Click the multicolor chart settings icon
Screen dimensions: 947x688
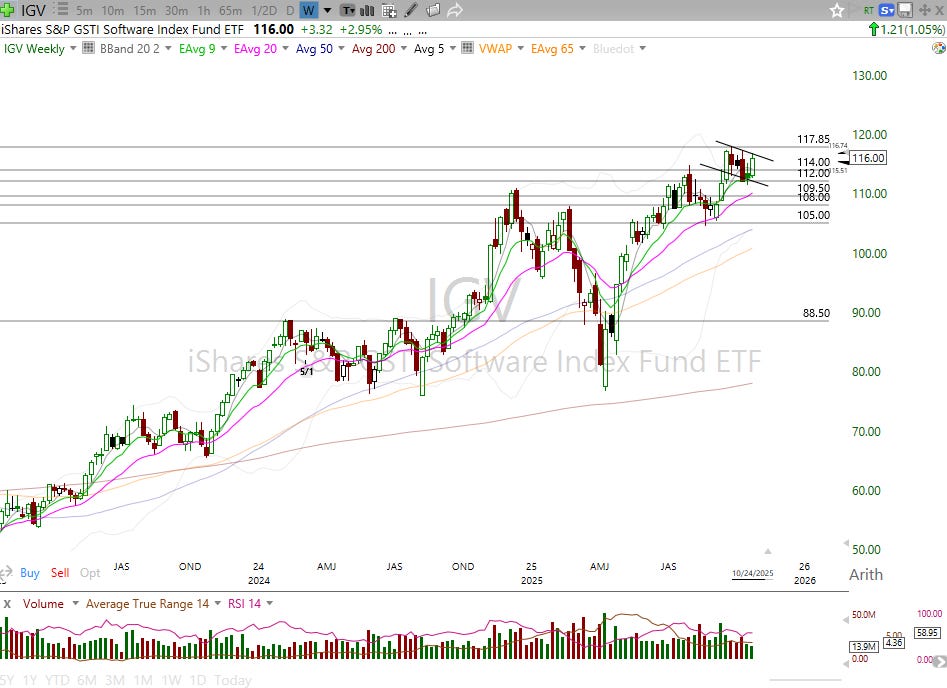[x=939, y=48]
